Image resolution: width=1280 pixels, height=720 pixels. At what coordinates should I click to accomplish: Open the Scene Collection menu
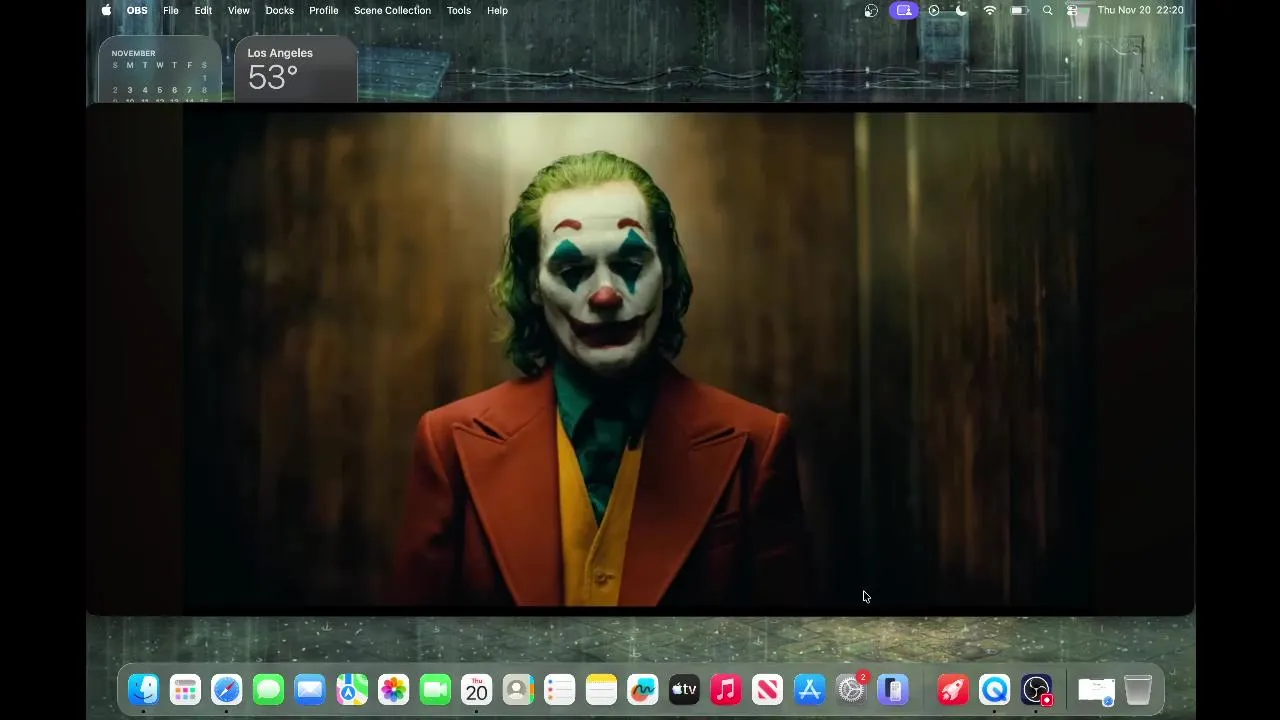(392, 10)
